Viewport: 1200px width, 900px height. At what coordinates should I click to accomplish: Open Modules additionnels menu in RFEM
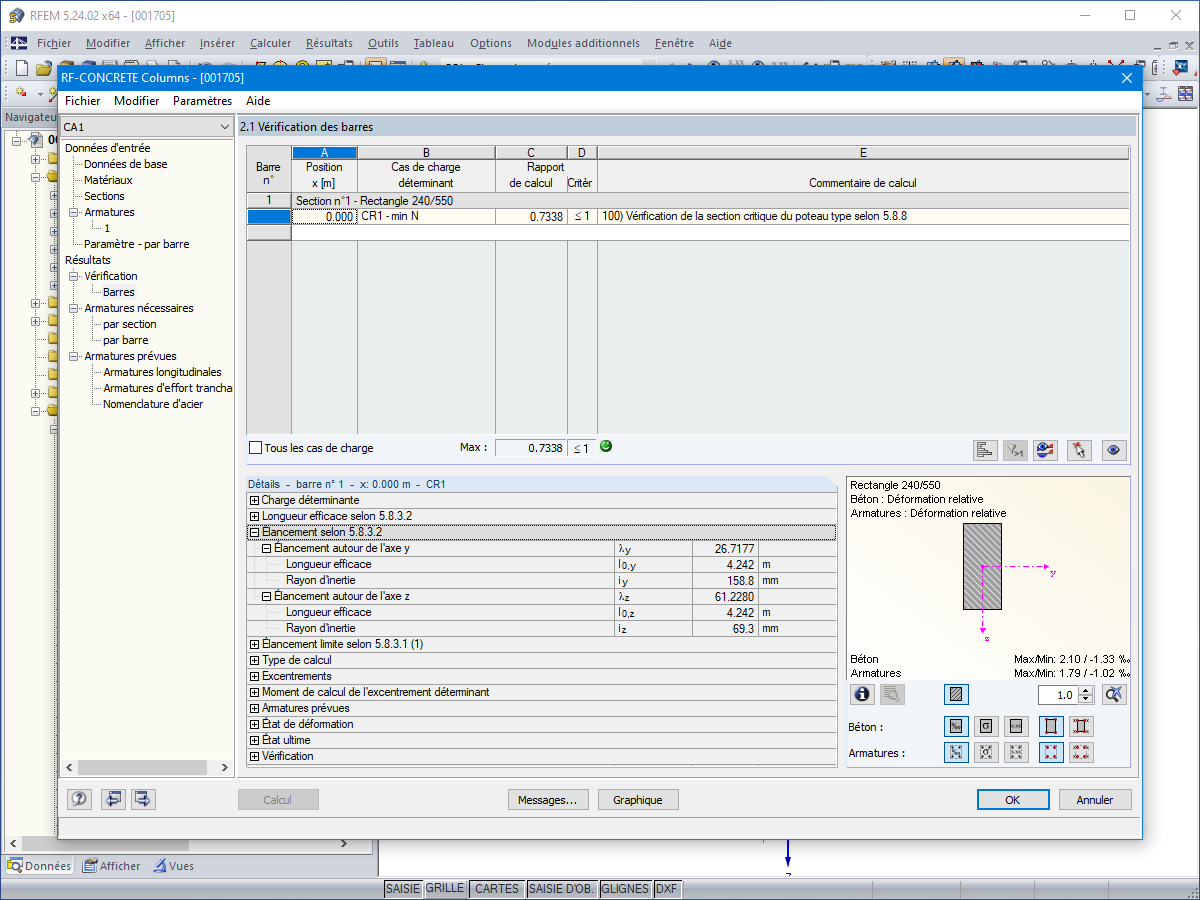(583, 43)
